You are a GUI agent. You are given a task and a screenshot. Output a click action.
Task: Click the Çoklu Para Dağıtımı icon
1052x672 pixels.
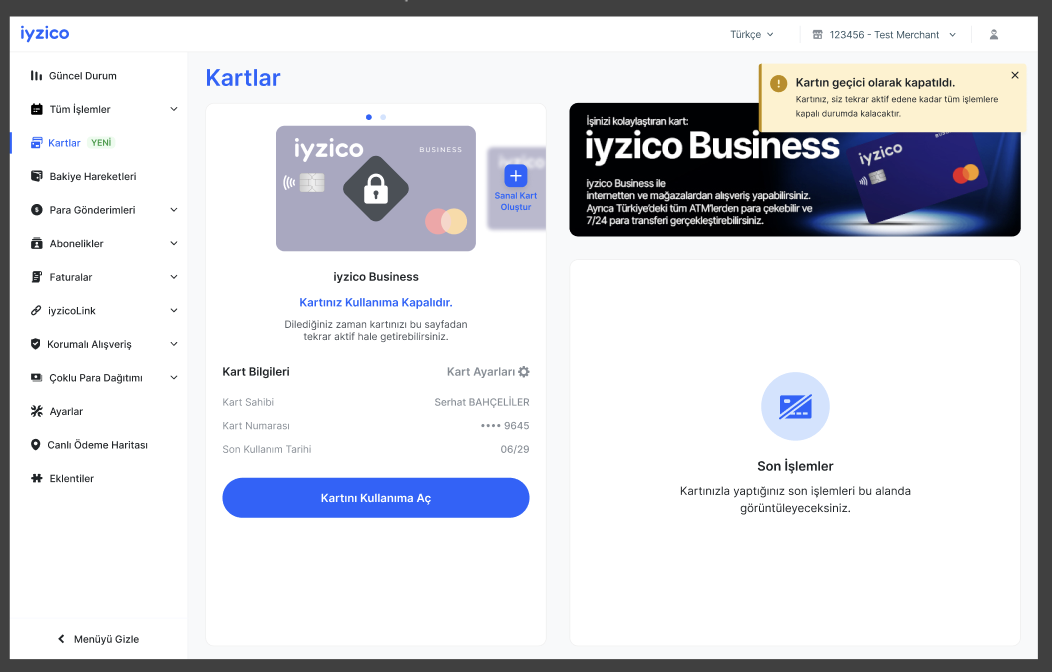[37, 378]
